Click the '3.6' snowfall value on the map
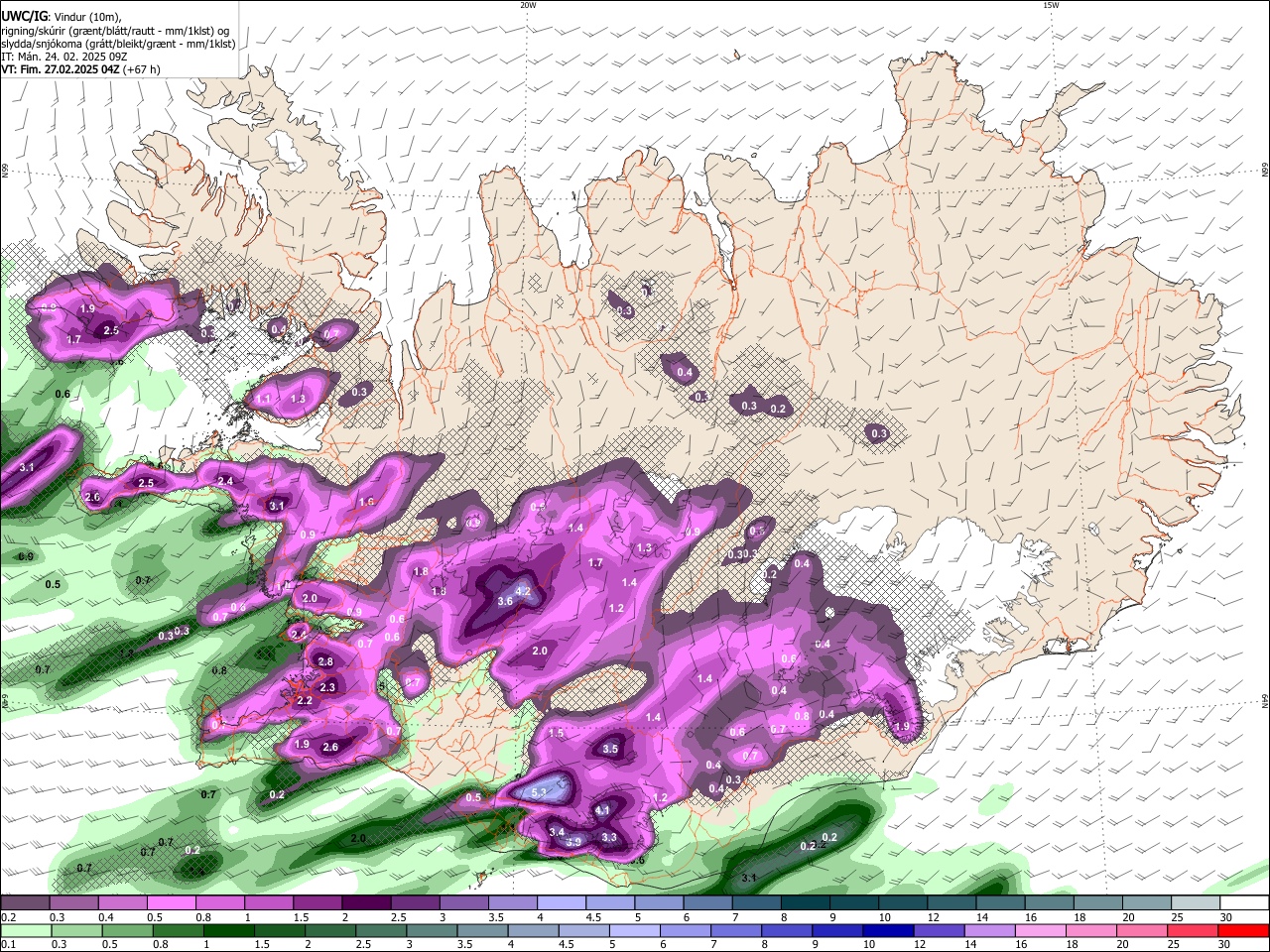The image size is (1270, 952). point(504,601)
